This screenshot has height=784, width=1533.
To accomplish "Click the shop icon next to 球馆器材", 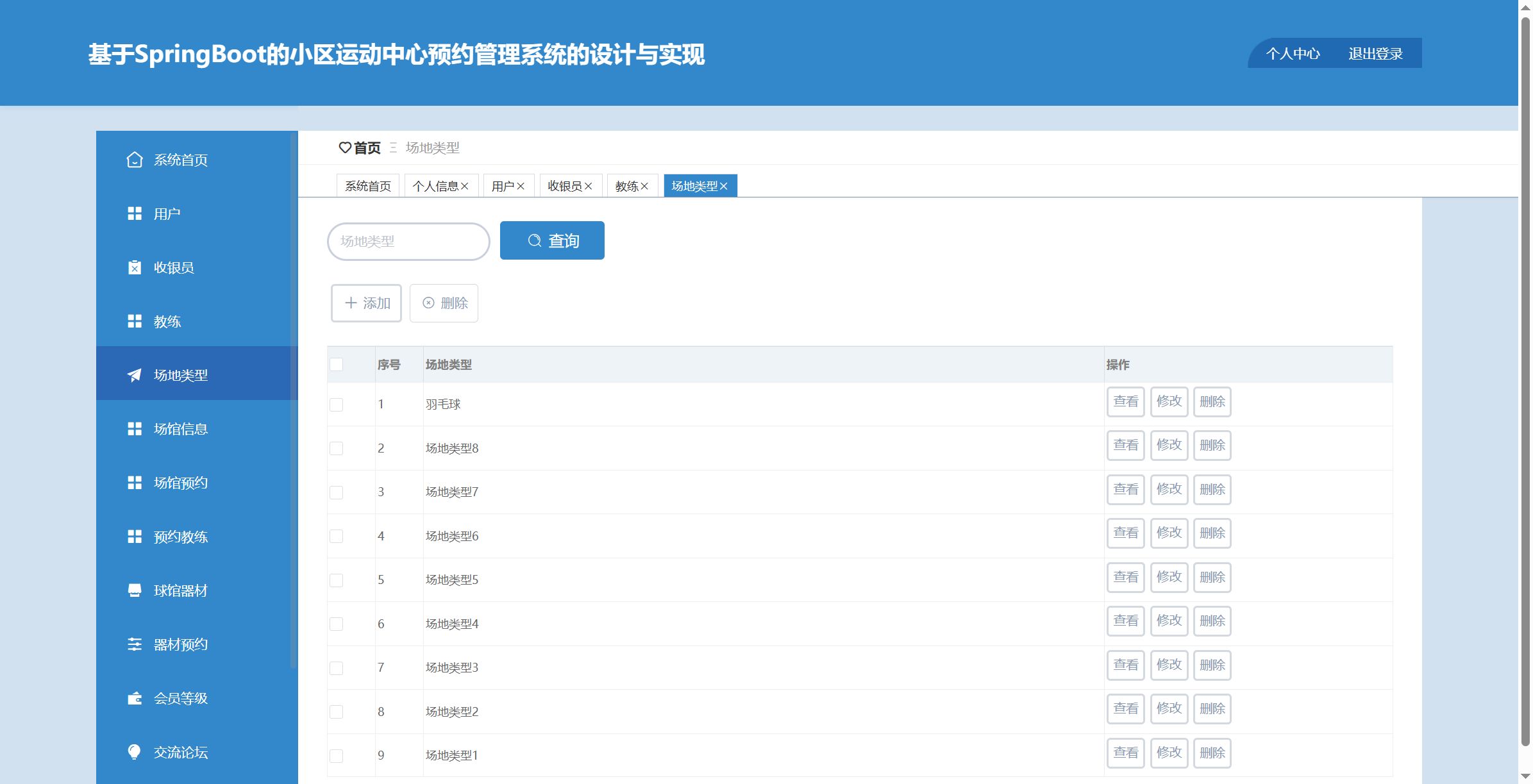I will (135, 590).
